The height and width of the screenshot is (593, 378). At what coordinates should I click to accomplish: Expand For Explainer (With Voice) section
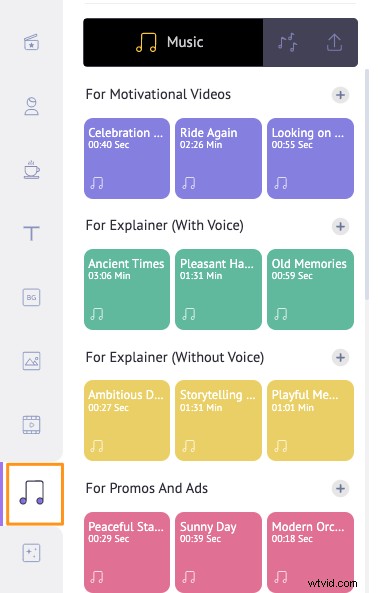click(x=340, y=226)
